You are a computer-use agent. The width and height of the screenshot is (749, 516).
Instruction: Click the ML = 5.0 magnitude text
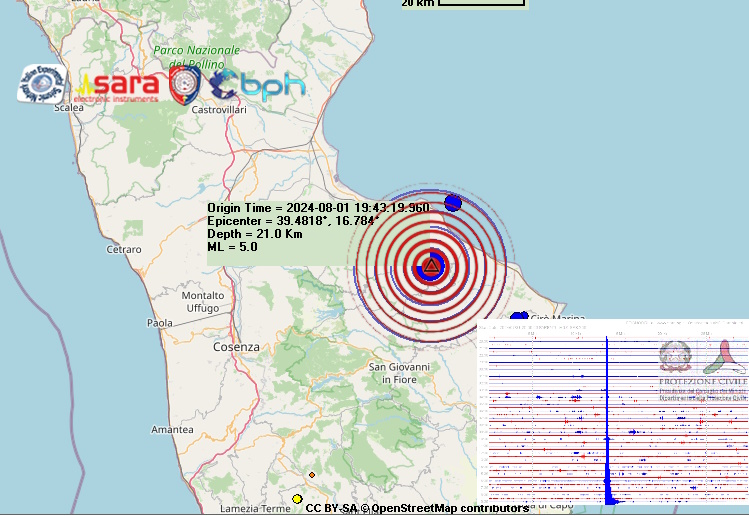pyautogui.click(x=232, y=247)
